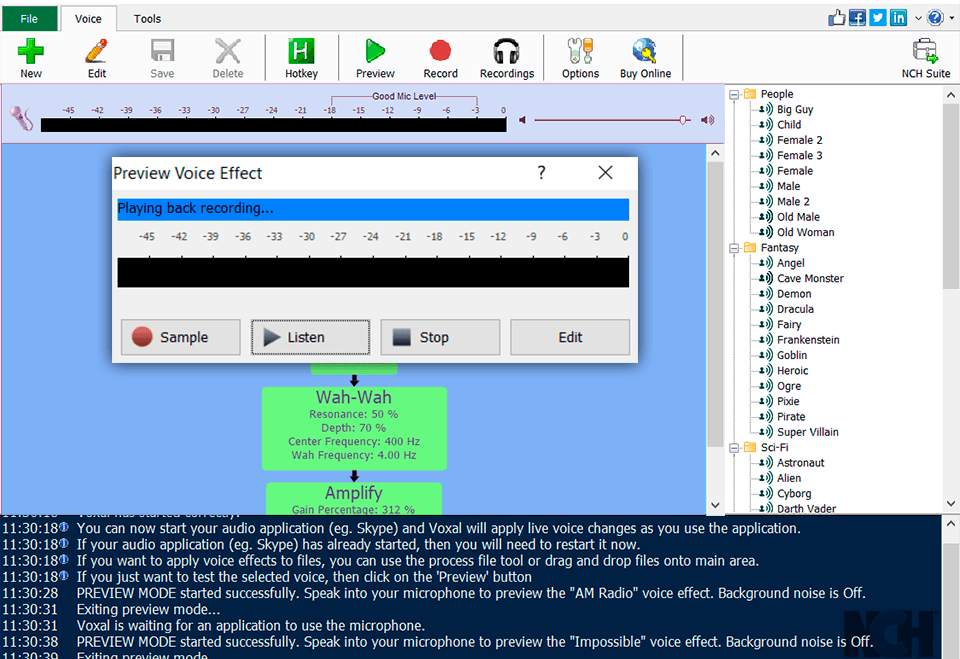Switch to the Tools tab
This screenshot has height=659, width=960.
click(147, 18)
